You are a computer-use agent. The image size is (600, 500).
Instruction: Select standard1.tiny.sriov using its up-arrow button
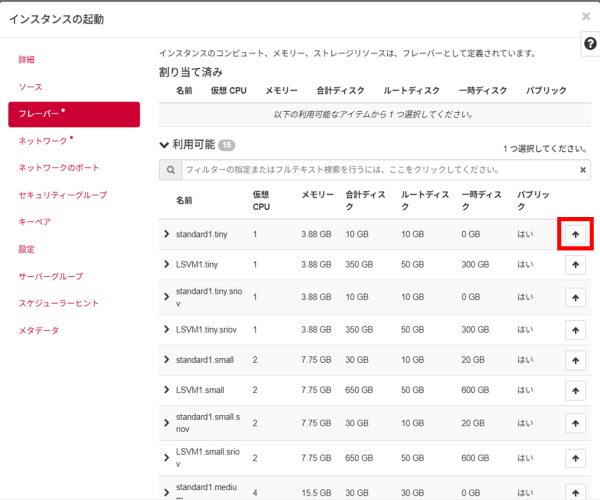pyautogui.click(x=575, y=296)
